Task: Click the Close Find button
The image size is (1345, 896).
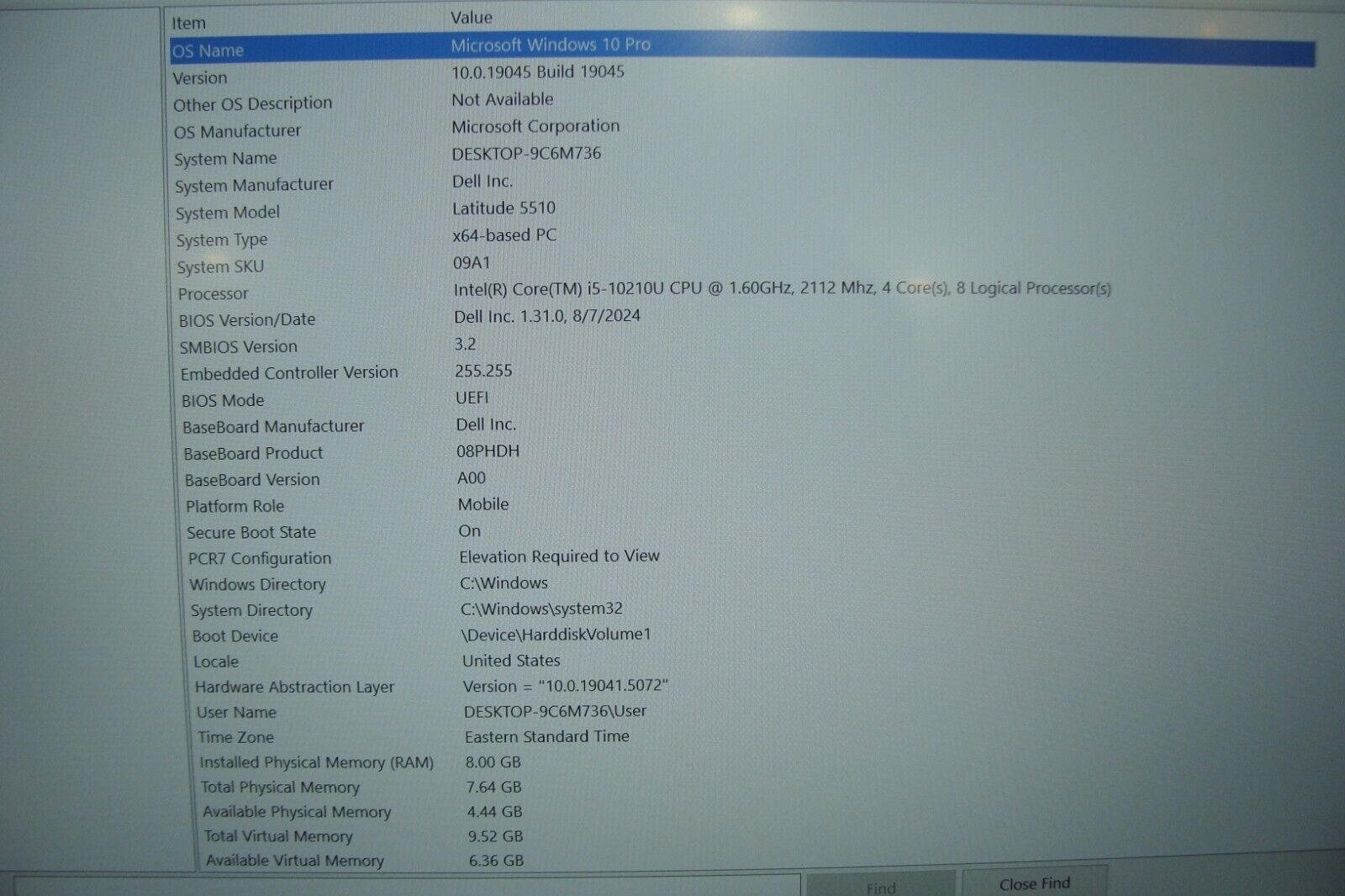Action: pos(1034,883)
